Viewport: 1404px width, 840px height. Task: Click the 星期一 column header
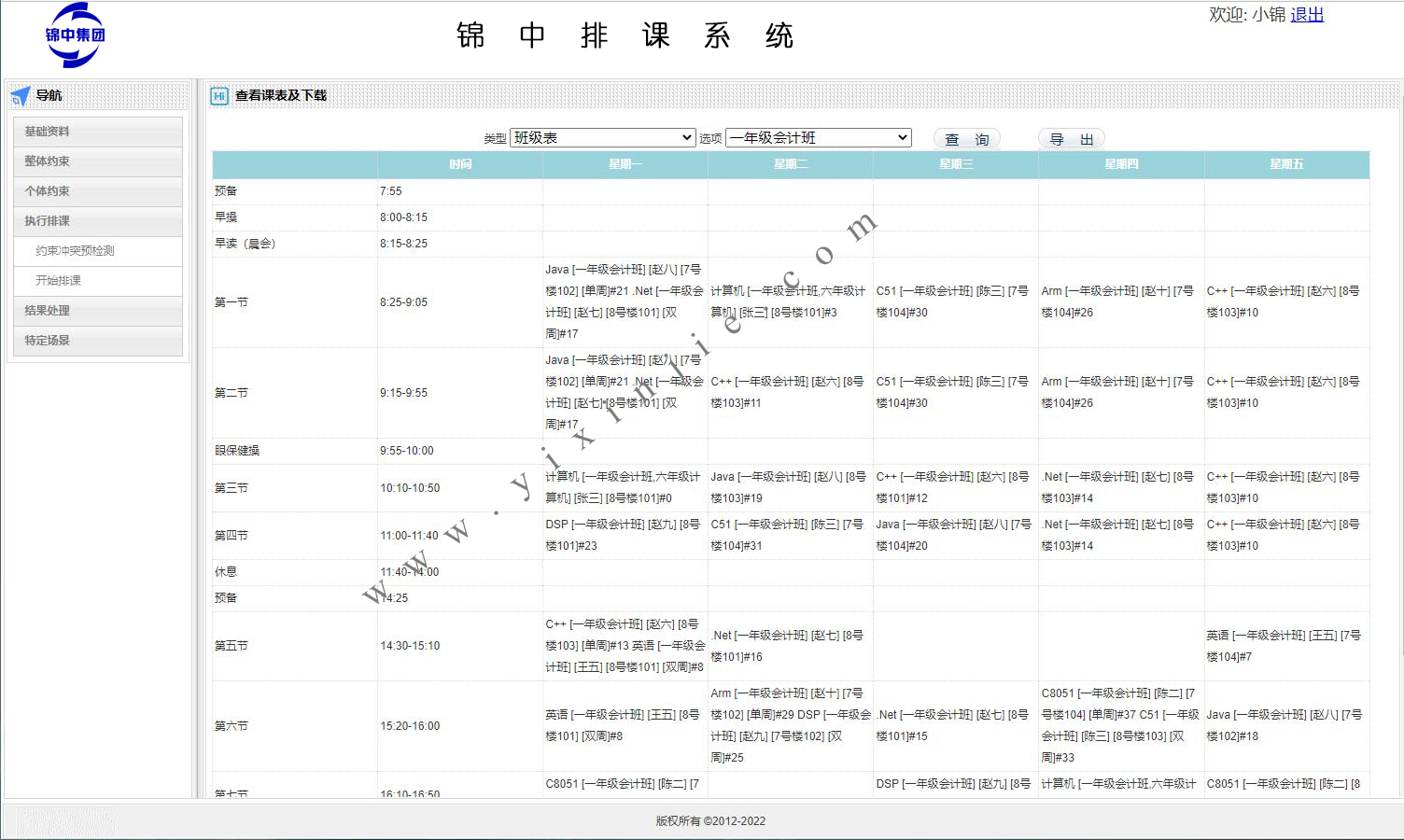[x=625, y=164]
